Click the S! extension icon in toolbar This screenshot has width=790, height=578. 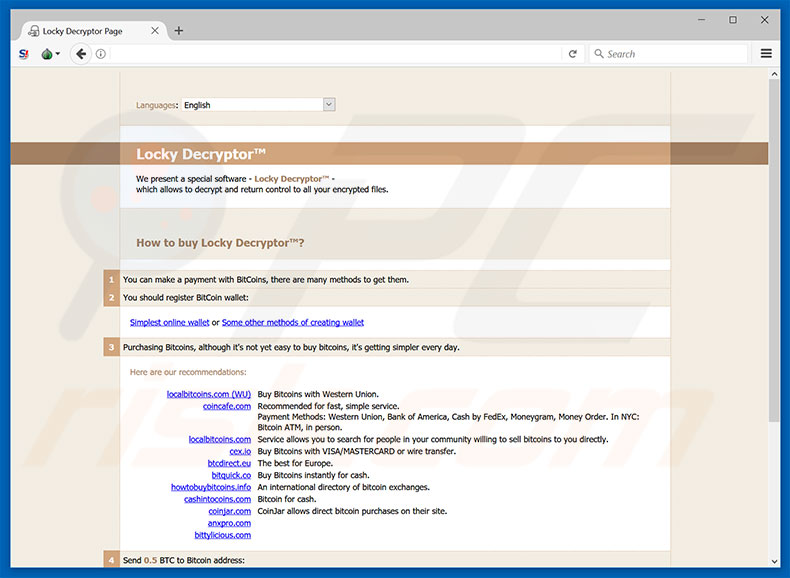pos(24,54)
